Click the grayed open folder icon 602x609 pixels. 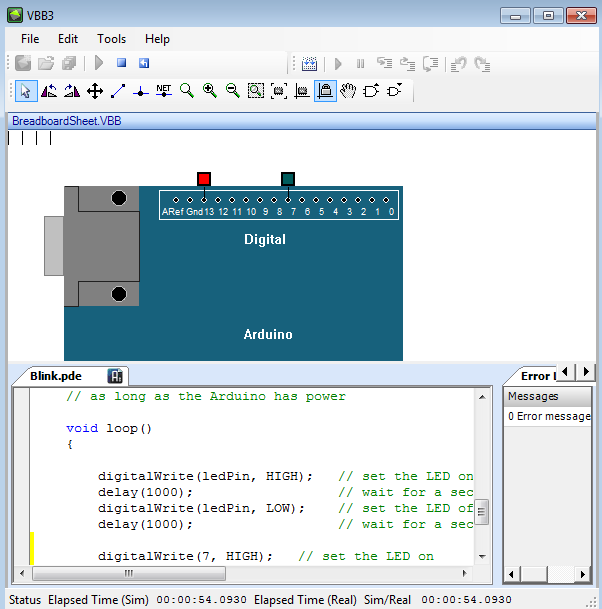46,63
